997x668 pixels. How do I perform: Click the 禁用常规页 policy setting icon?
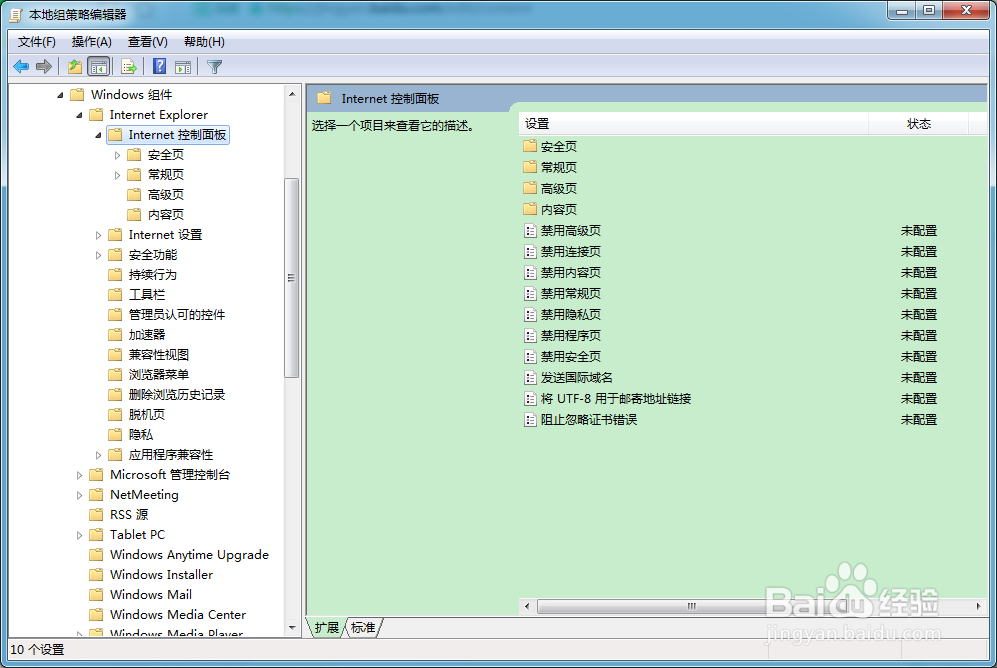530,294
